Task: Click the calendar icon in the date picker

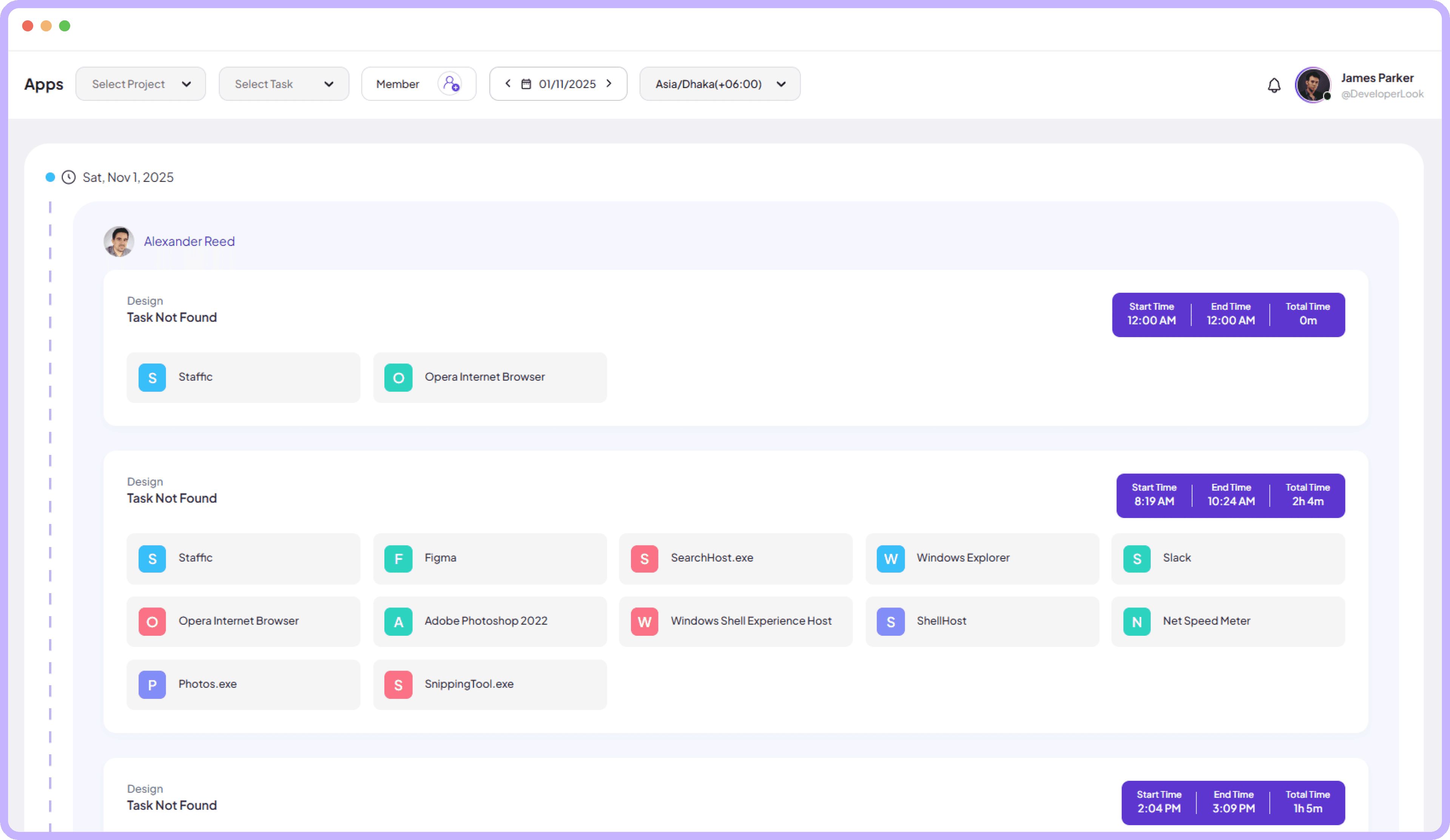Action: 526,83
